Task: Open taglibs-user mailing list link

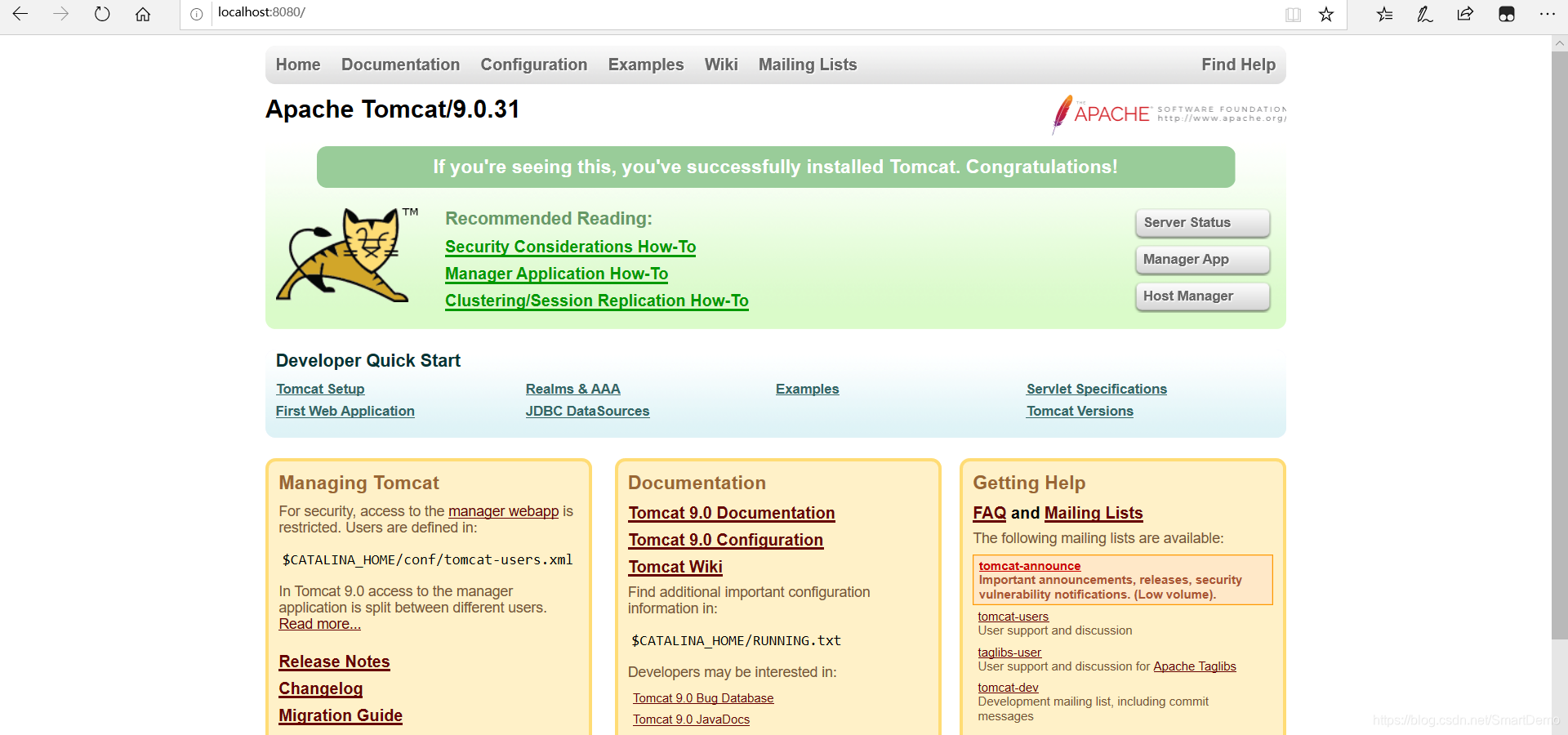Action: pyautogui.click(x=1009, y=653)
